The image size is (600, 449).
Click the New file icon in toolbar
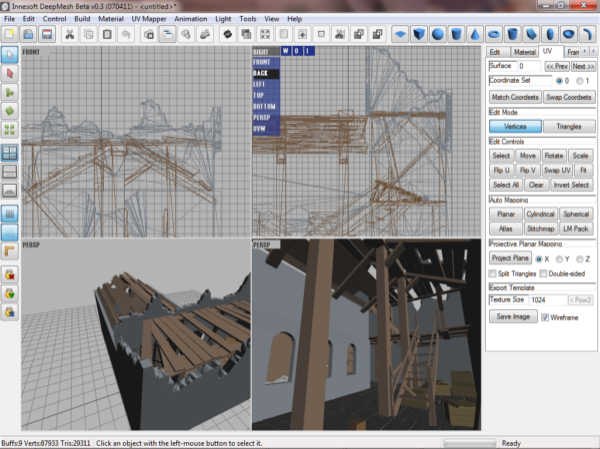pos(9,33)
